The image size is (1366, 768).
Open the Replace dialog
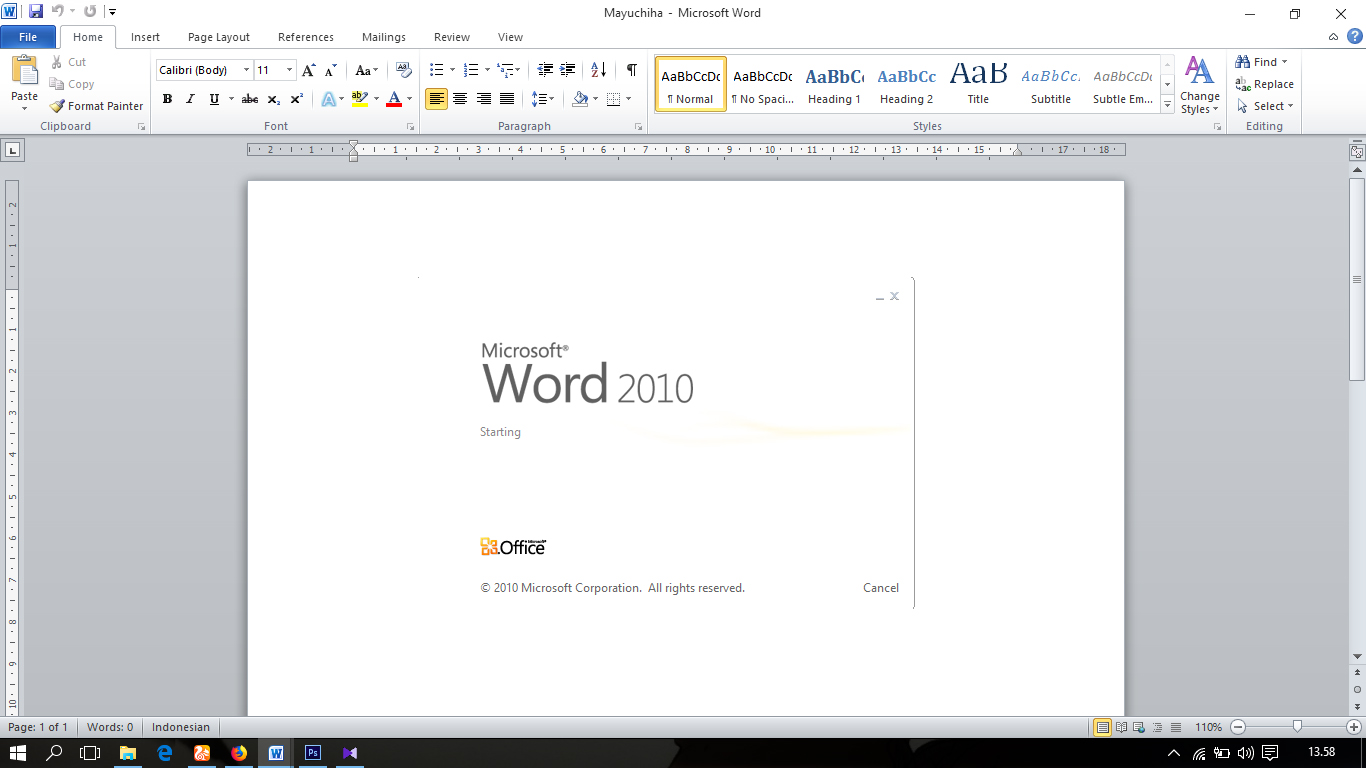[x=1264, y=84]
